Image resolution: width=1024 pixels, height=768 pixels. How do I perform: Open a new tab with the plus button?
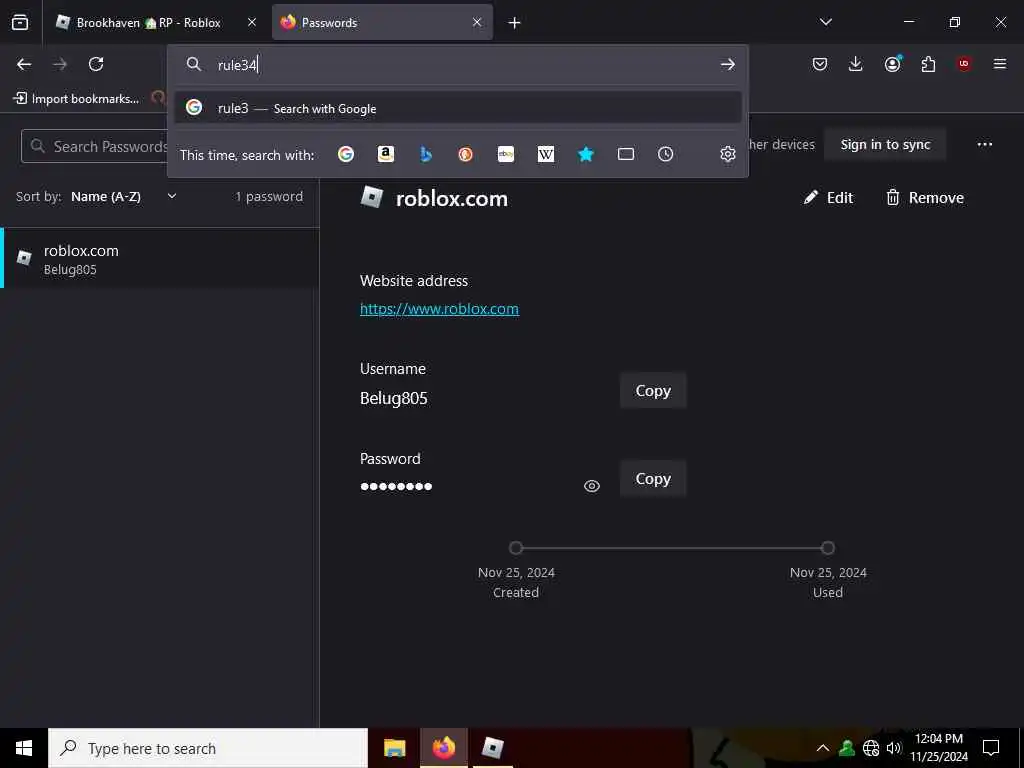point(515,23)
